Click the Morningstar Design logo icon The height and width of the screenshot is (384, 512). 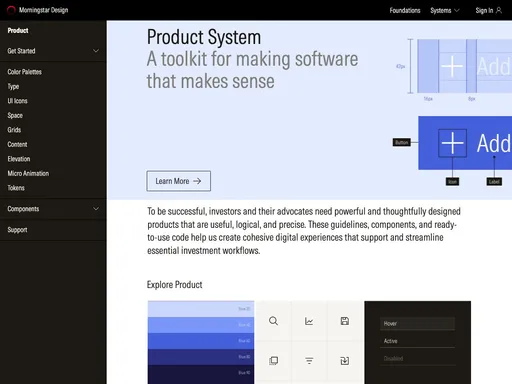pos(11,10)
